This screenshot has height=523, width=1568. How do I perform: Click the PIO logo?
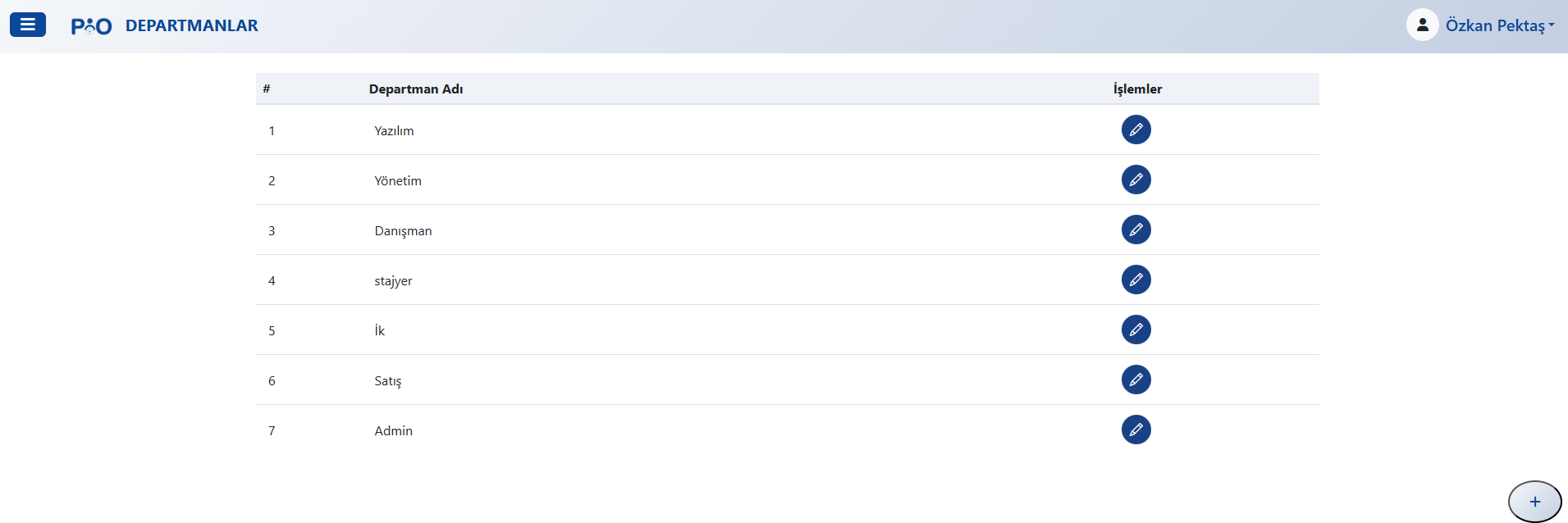[x=91, y=26]
